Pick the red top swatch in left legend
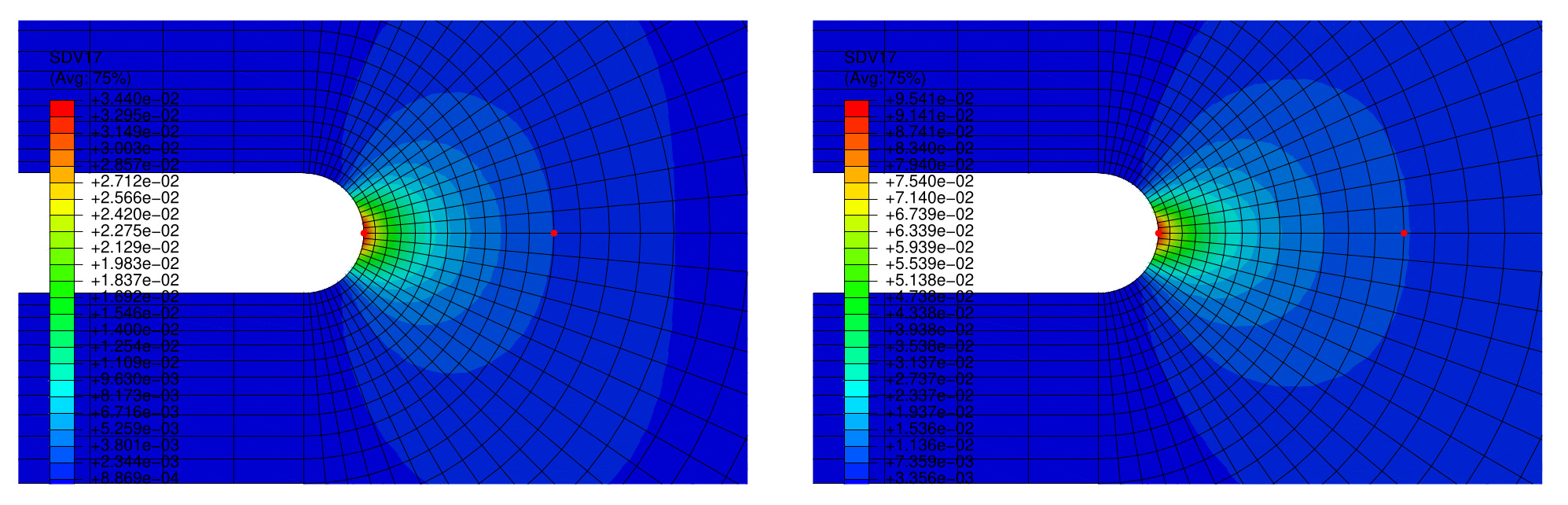1568x505 pixels. (x=62, y=108)
